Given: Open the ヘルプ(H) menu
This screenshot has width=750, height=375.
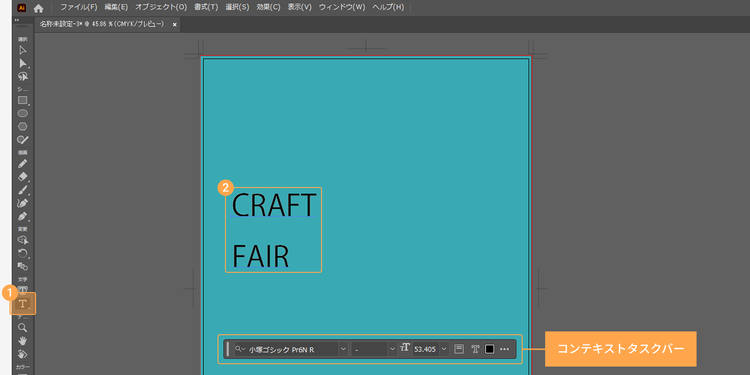Looking at the screenshot, I should [x=388, y=8].
